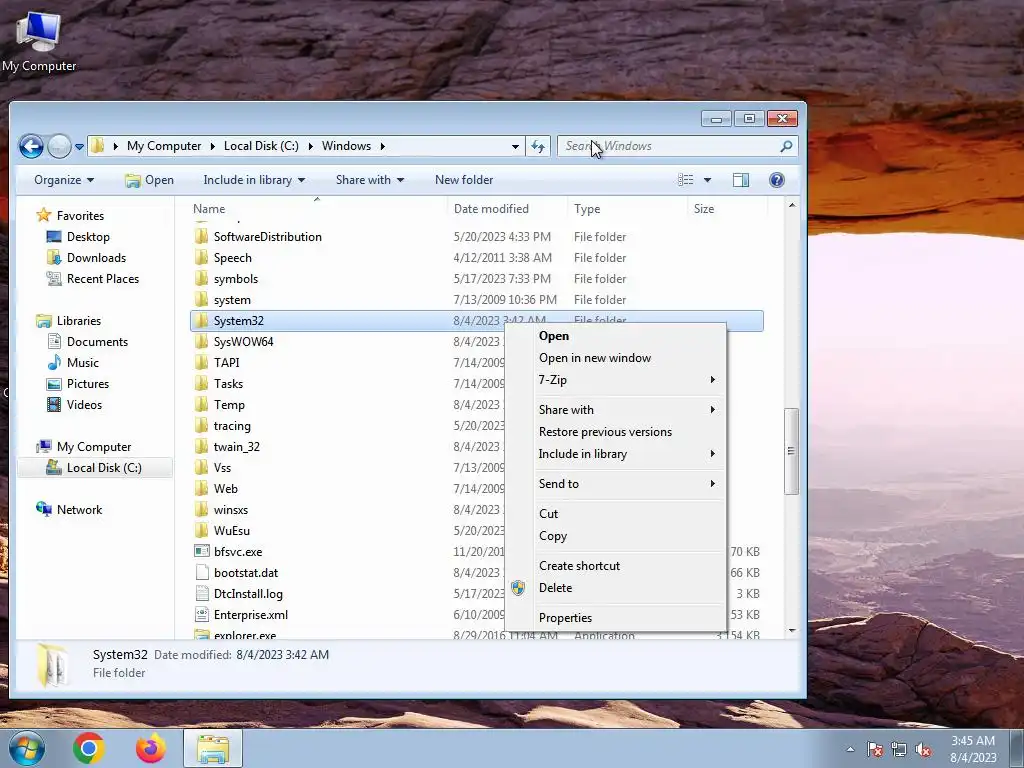Select Network in navigation pane
1024x768 pixels.
69,509
